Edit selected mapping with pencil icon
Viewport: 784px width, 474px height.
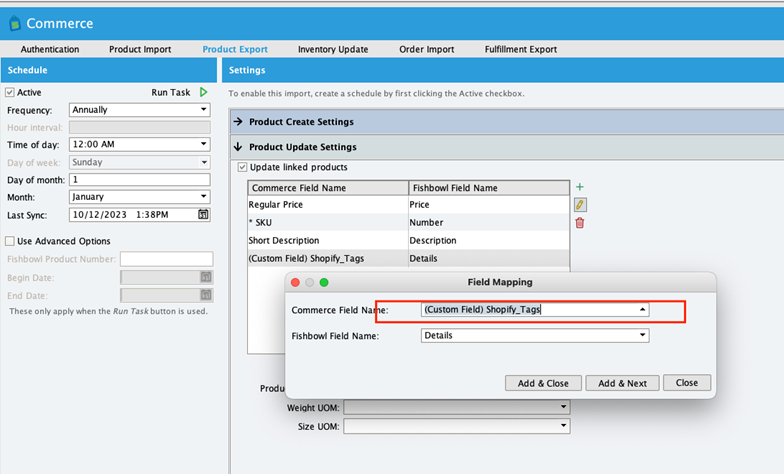coord(580,204)
